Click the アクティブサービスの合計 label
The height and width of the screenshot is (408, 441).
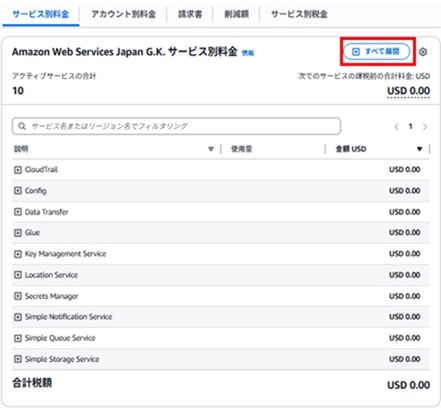54,76
